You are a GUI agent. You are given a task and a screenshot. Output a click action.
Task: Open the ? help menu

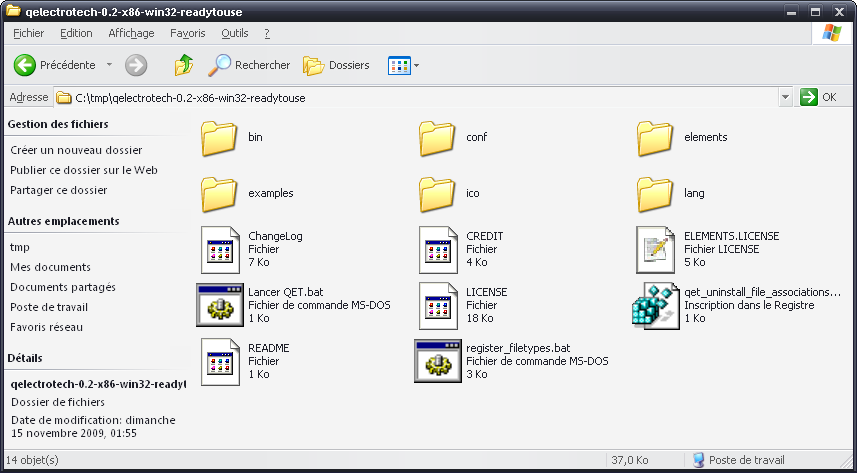[x=267, y=33]
